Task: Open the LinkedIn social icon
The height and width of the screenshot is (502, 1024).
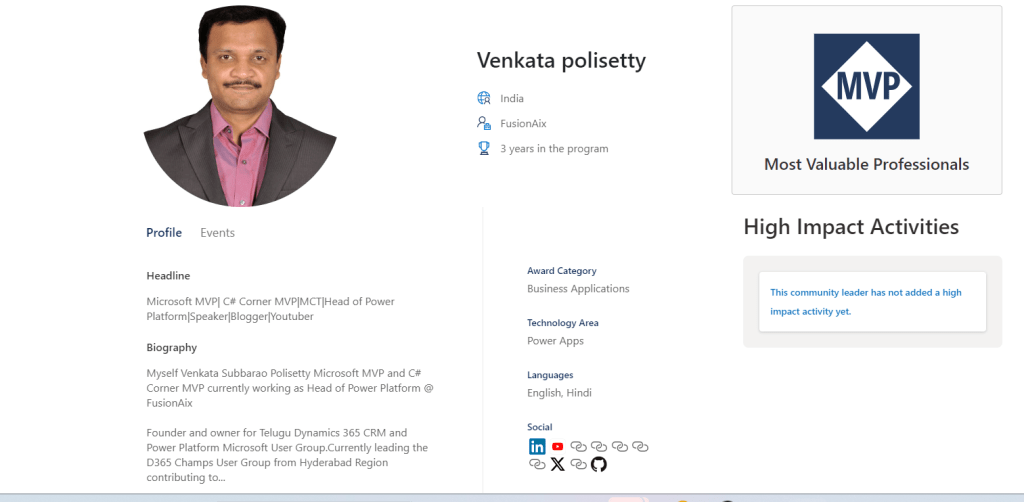Action: pyautogui.click(x=537, y=447)
